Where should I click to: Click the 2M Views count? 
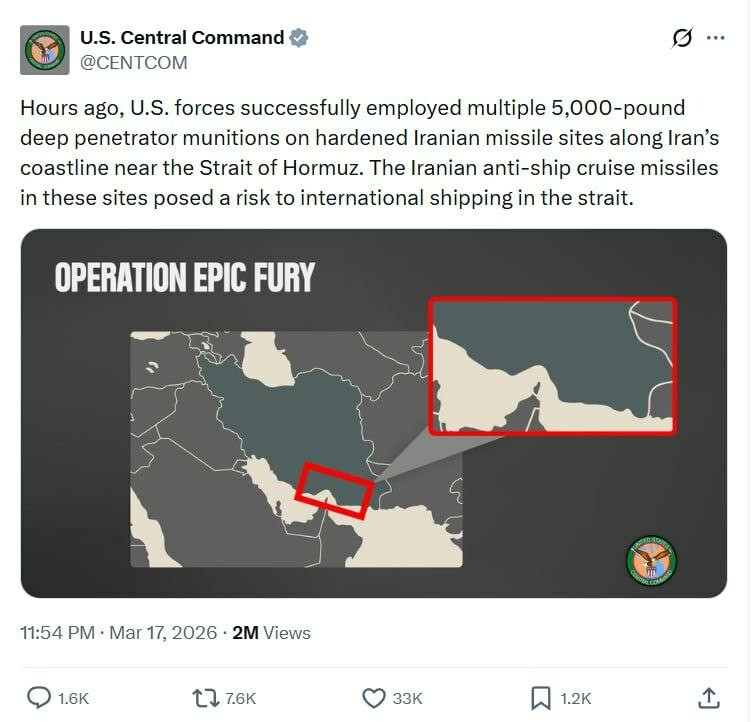[x=271, y=633]
